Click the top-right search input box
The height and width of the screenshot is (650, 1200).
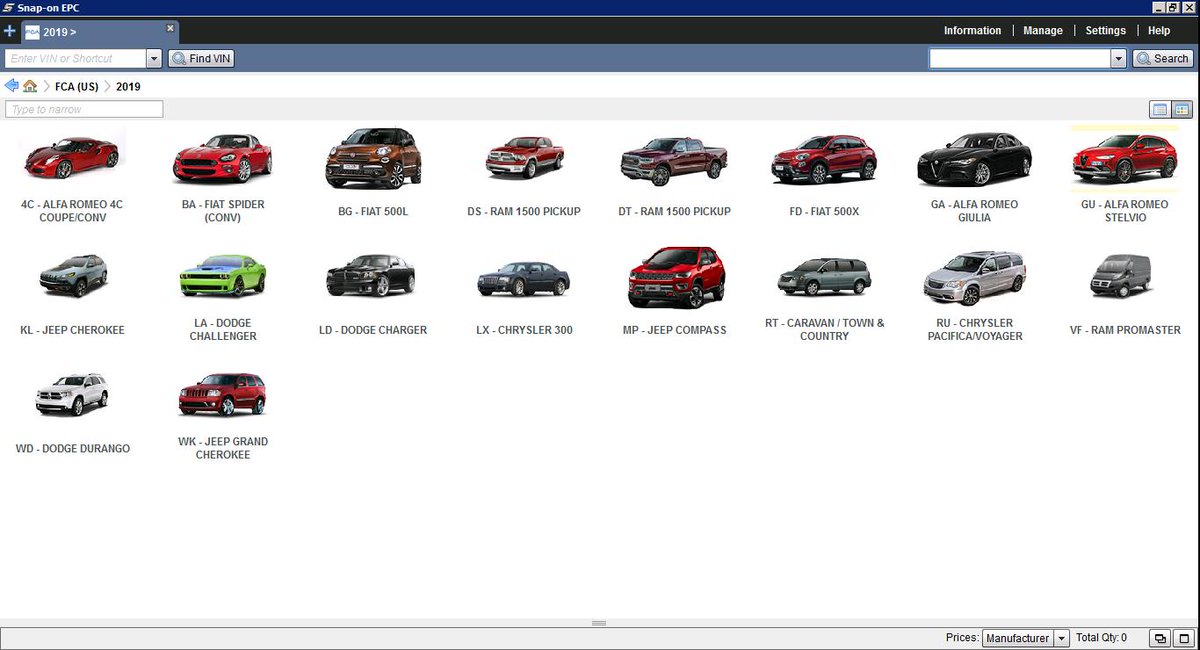[x=1020, y=59]
